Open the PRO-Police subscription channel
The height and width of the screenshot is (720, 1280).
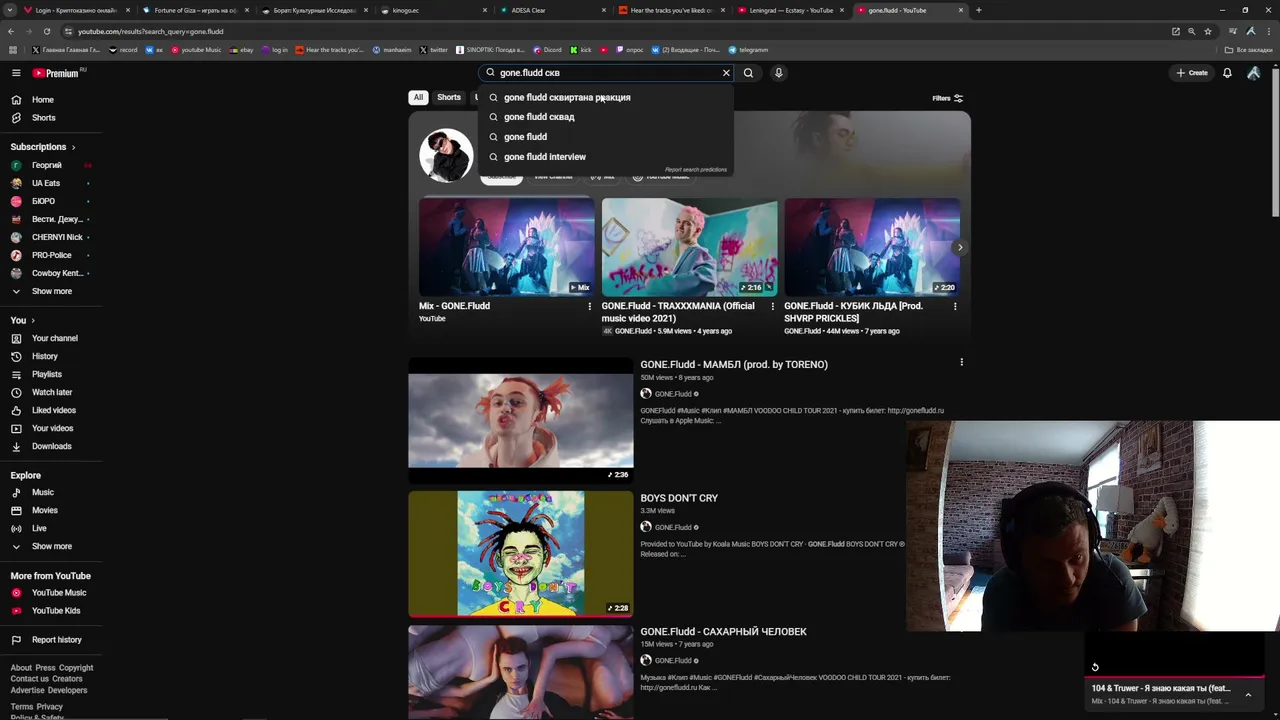pyautogui.click(x=49, y=255)
